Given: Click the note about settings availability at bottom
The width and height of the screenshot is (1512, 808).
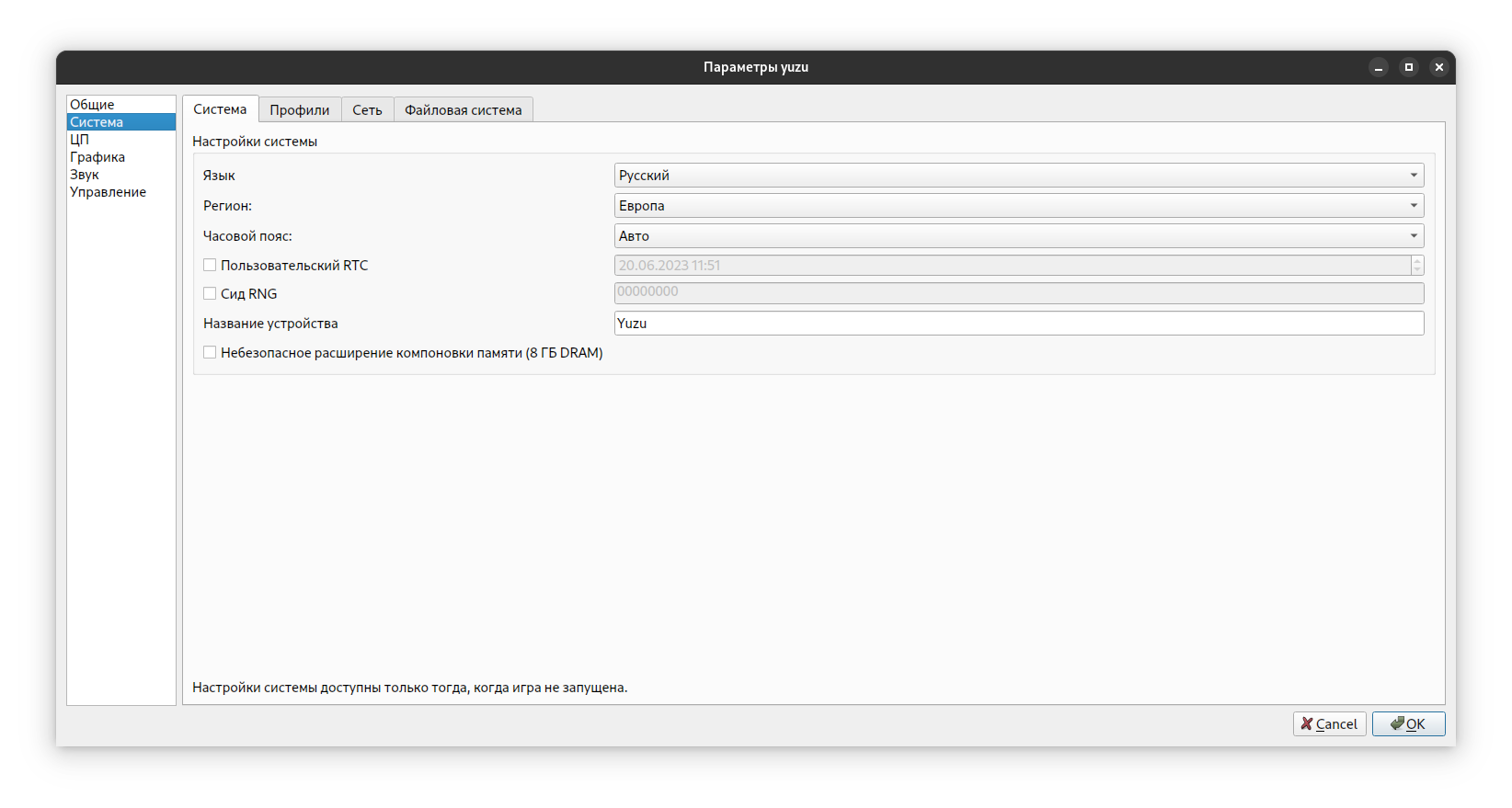Looking at the screenshot, I should tap(410, 688).
